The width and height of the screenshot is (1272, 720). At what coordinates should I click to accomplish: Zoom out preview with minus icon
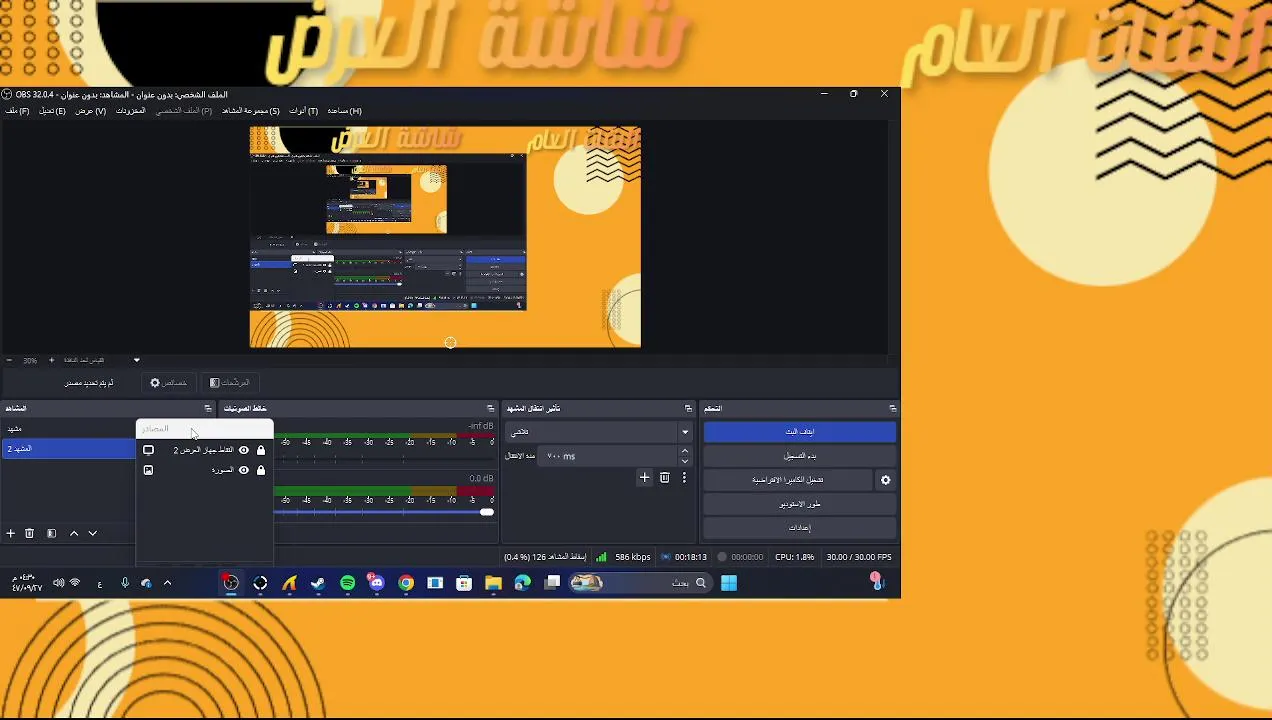(9, 360)
